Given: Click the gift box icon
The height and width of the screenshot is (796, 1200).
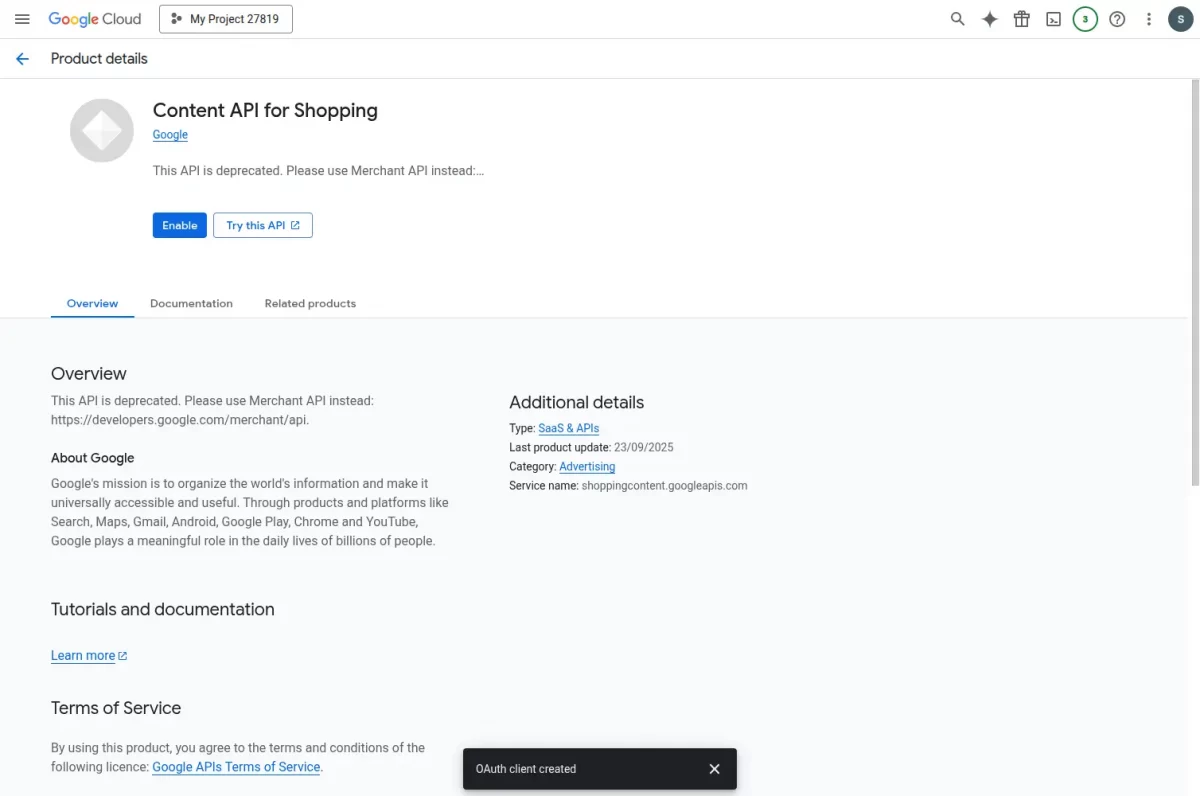Looking at the screenshot, I should (x=1021, y=19).
